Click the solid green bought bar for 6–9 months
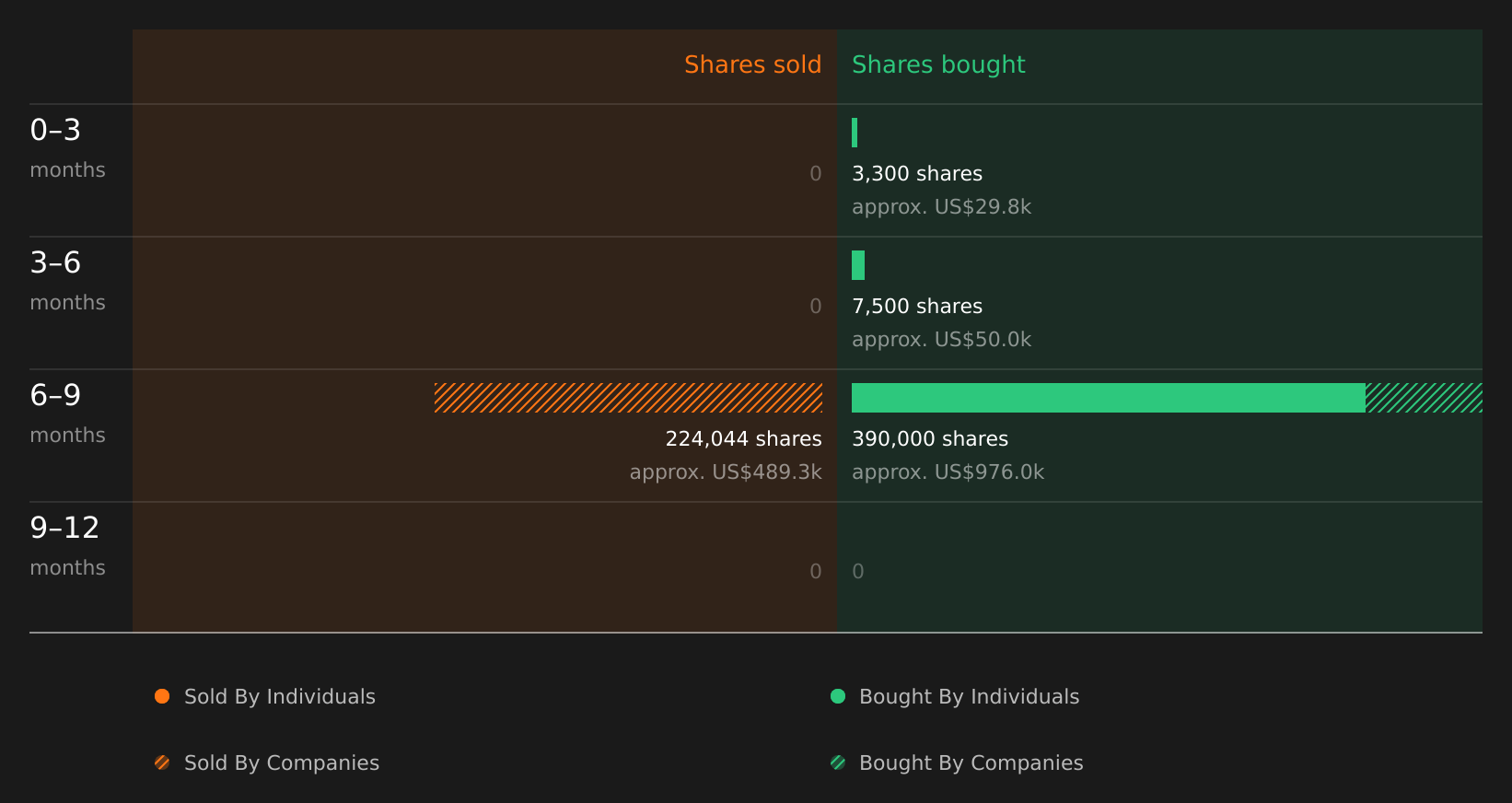This screenshot has width=1512, height=803. [1109, 398]
